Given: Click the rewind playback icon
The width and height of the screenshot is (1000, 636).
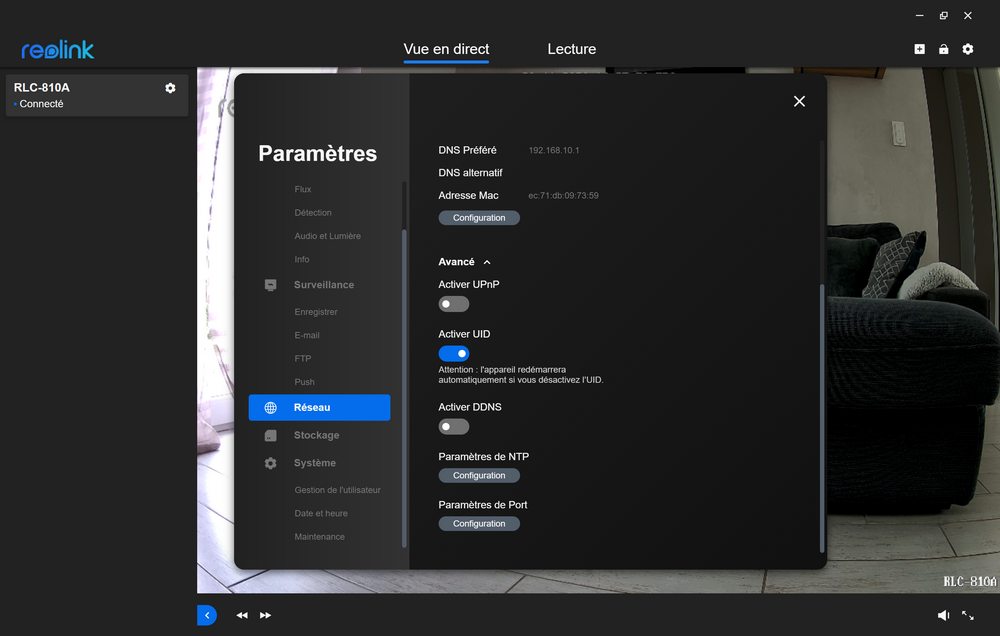Looking at the screenshot, I should (242, 616).
